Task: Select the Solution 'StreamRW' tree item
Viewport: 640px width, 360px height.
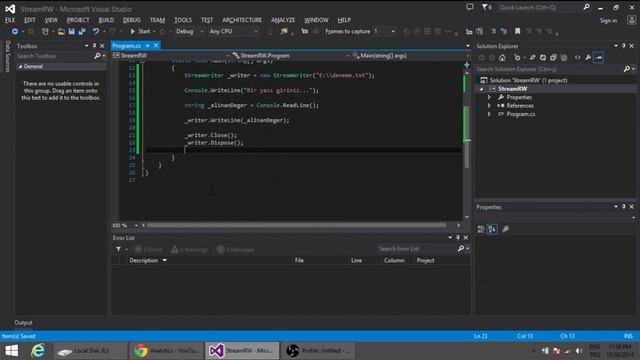Action: pyautogui.click(x=528, y=80)
